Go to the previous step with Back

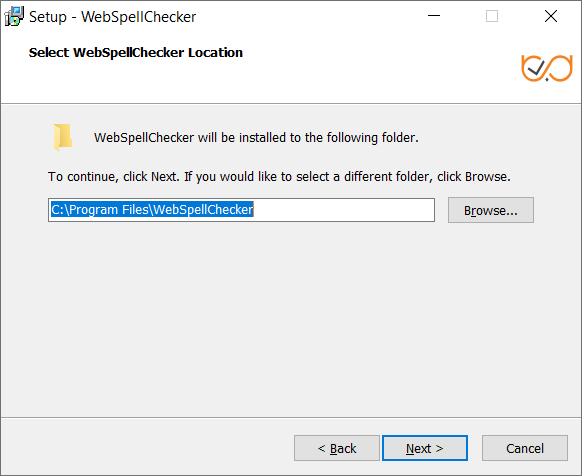click(x=337, y=448)
